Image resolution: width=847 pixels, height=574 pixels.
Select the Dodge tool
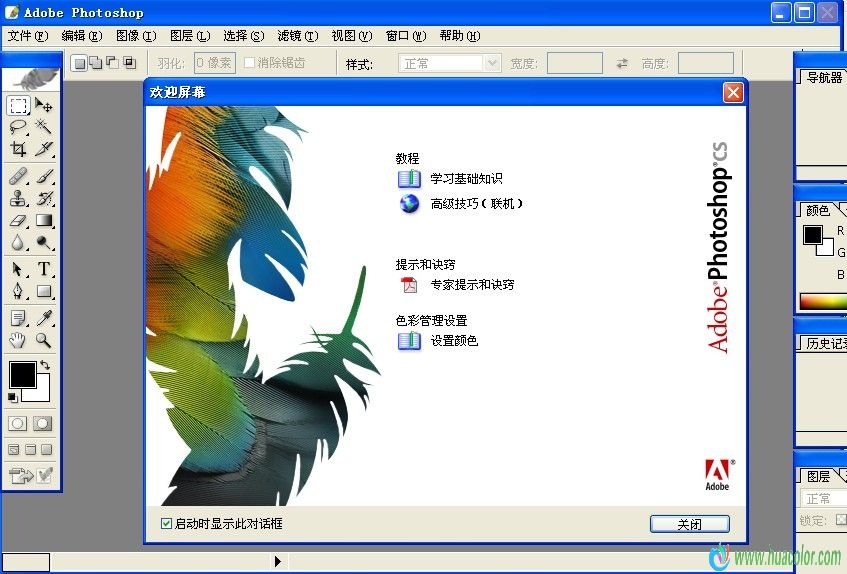(44, 242)
